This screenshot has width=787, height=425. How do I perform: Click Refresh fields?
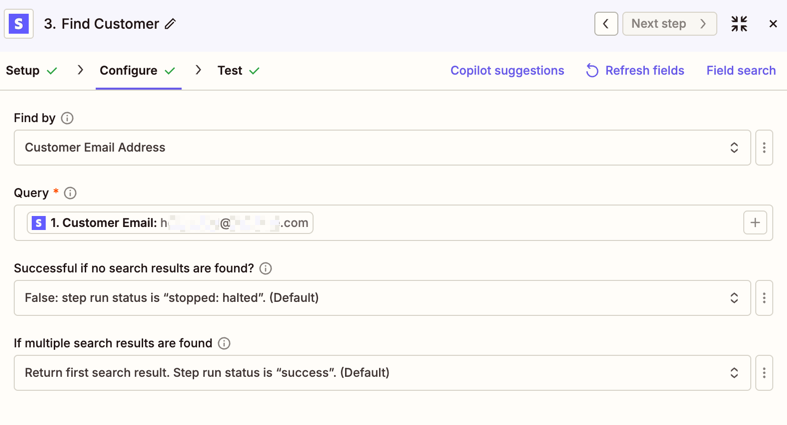(x=635, y=71)
